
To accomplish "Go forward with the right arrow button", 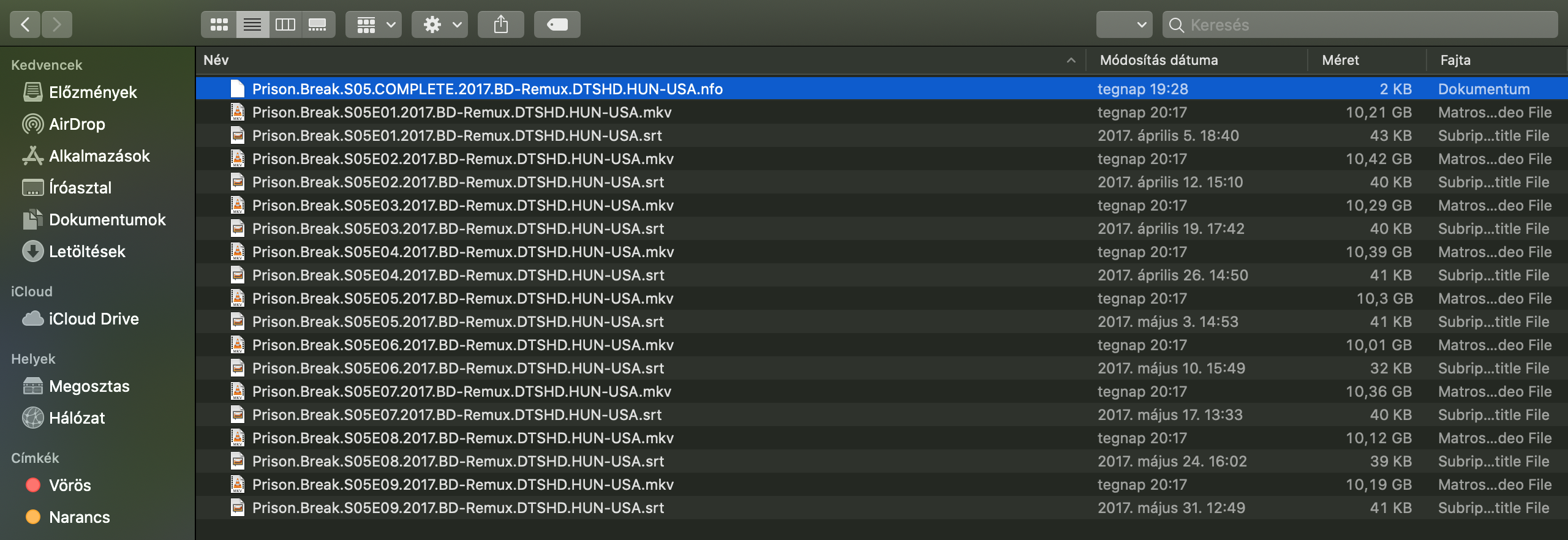I will [57, 24].
